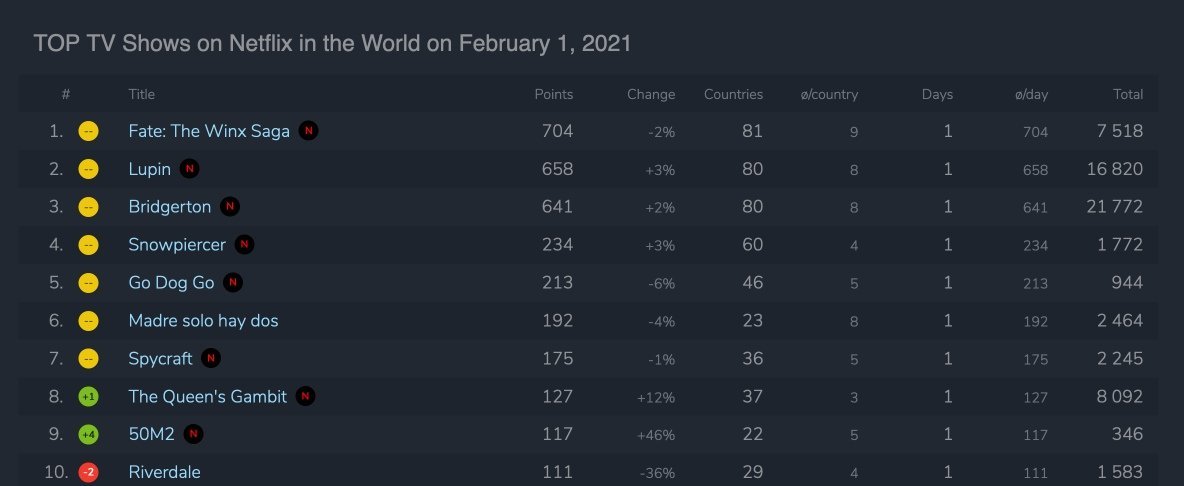
Task: Sort the table by Points column header
Action: [x=554, y=95]
